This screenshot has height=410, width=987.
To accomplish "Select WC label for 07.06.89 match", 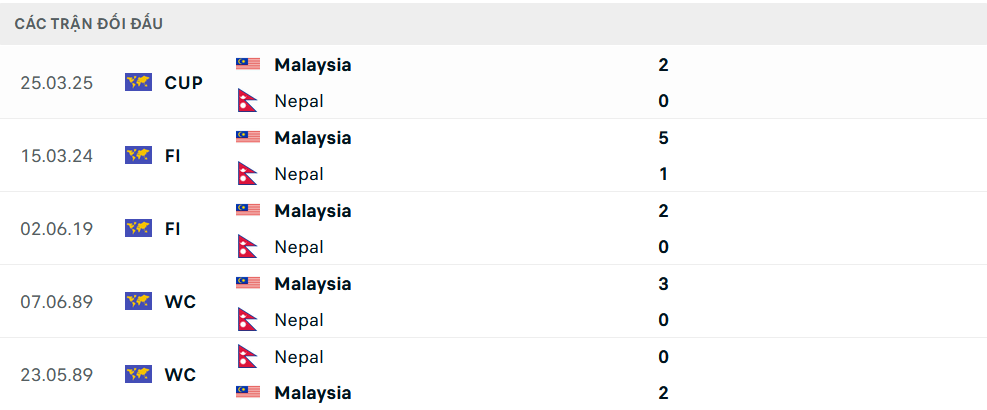I will tap(180, 302).
